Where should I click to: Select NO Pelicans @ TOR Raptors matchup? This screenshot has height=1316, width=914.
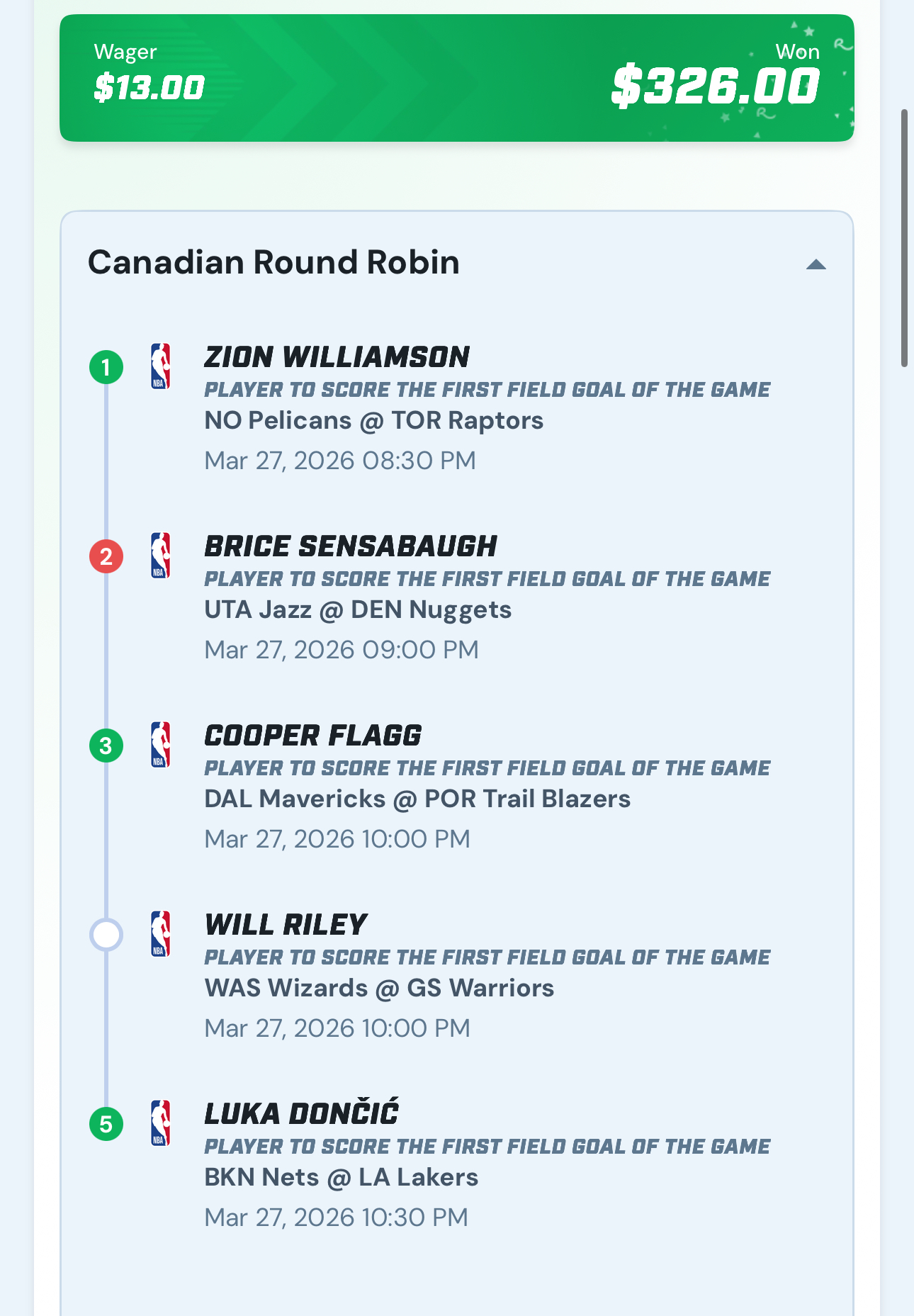pos(373,421)
